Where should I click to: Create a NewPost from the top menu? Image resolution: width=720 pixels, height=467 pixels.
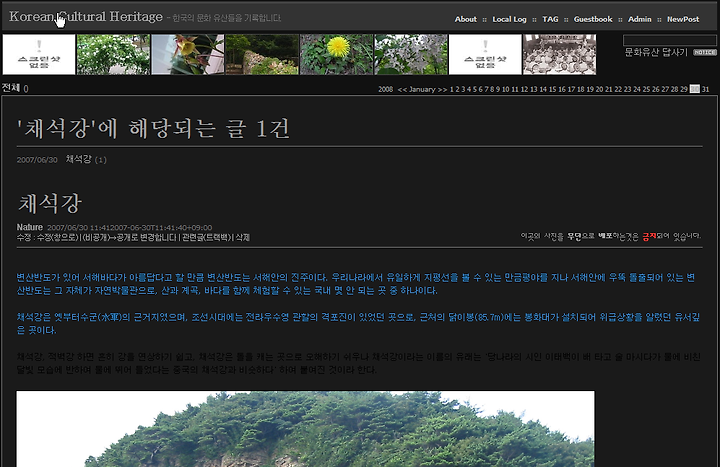click(x=682, y=19)
